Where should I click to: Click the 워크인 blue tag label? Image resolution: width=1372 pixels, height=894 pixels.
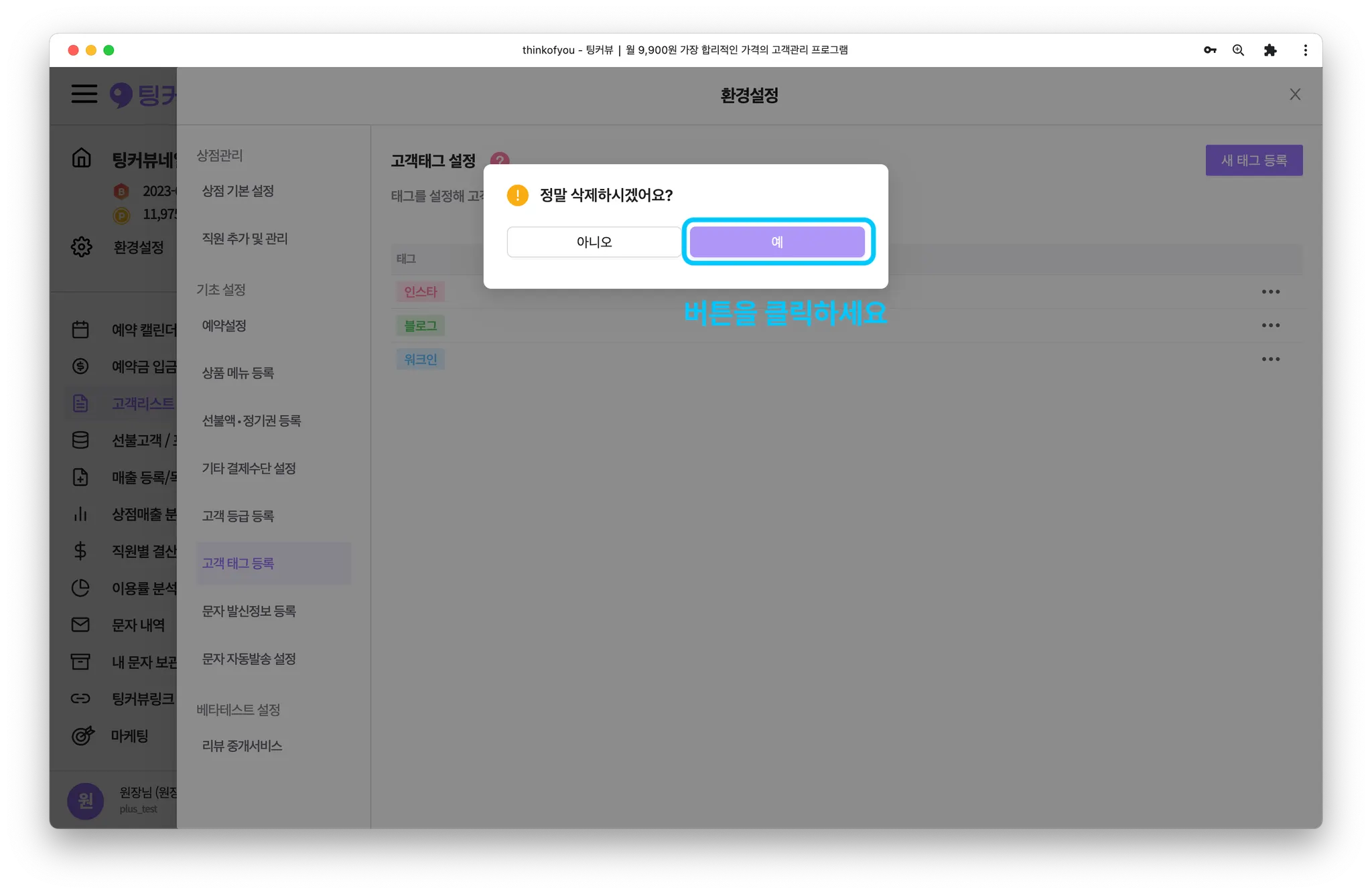point(420,360)
